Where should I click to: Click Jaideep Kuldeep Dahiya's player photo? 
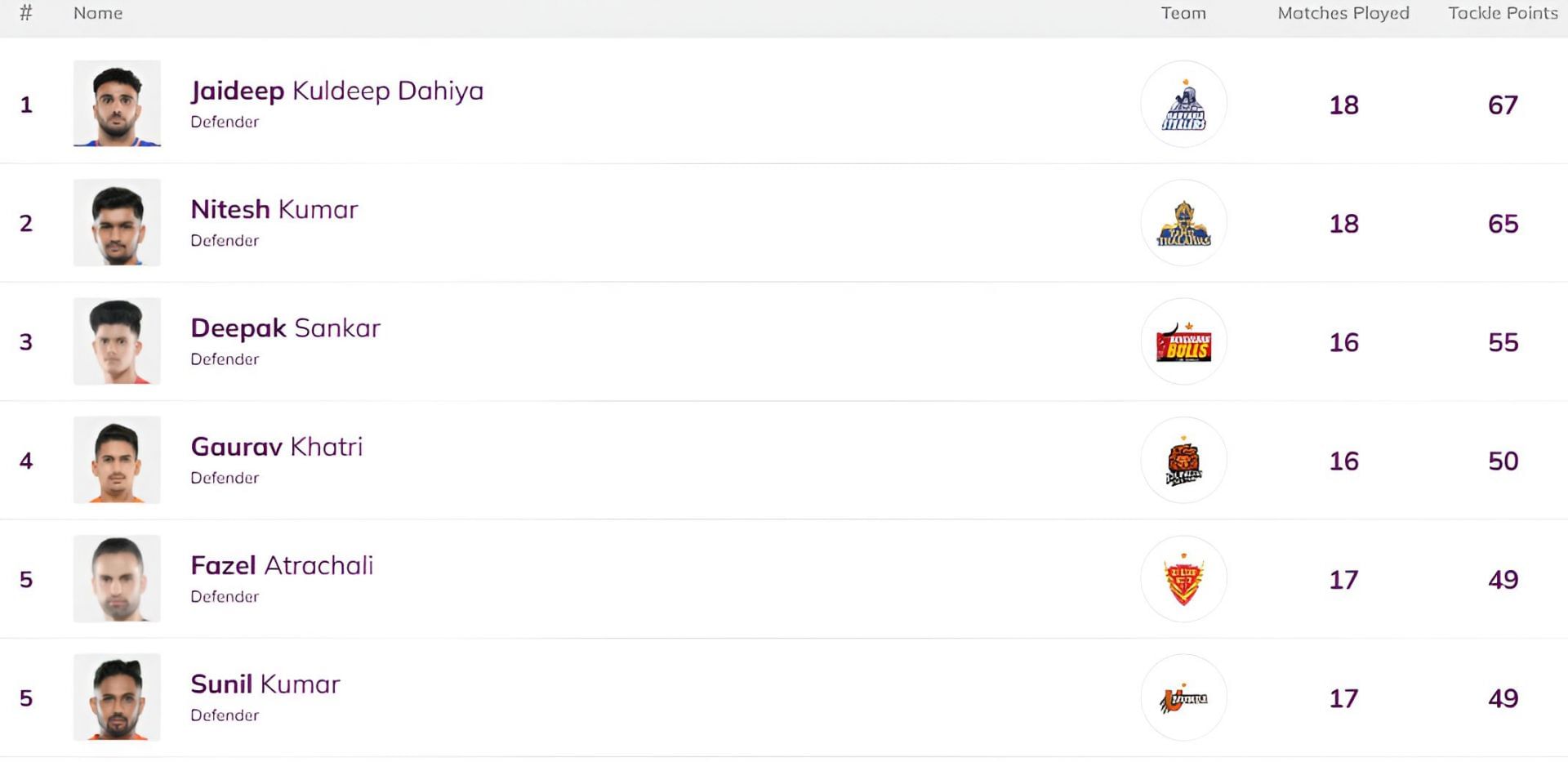coord(117,104)
